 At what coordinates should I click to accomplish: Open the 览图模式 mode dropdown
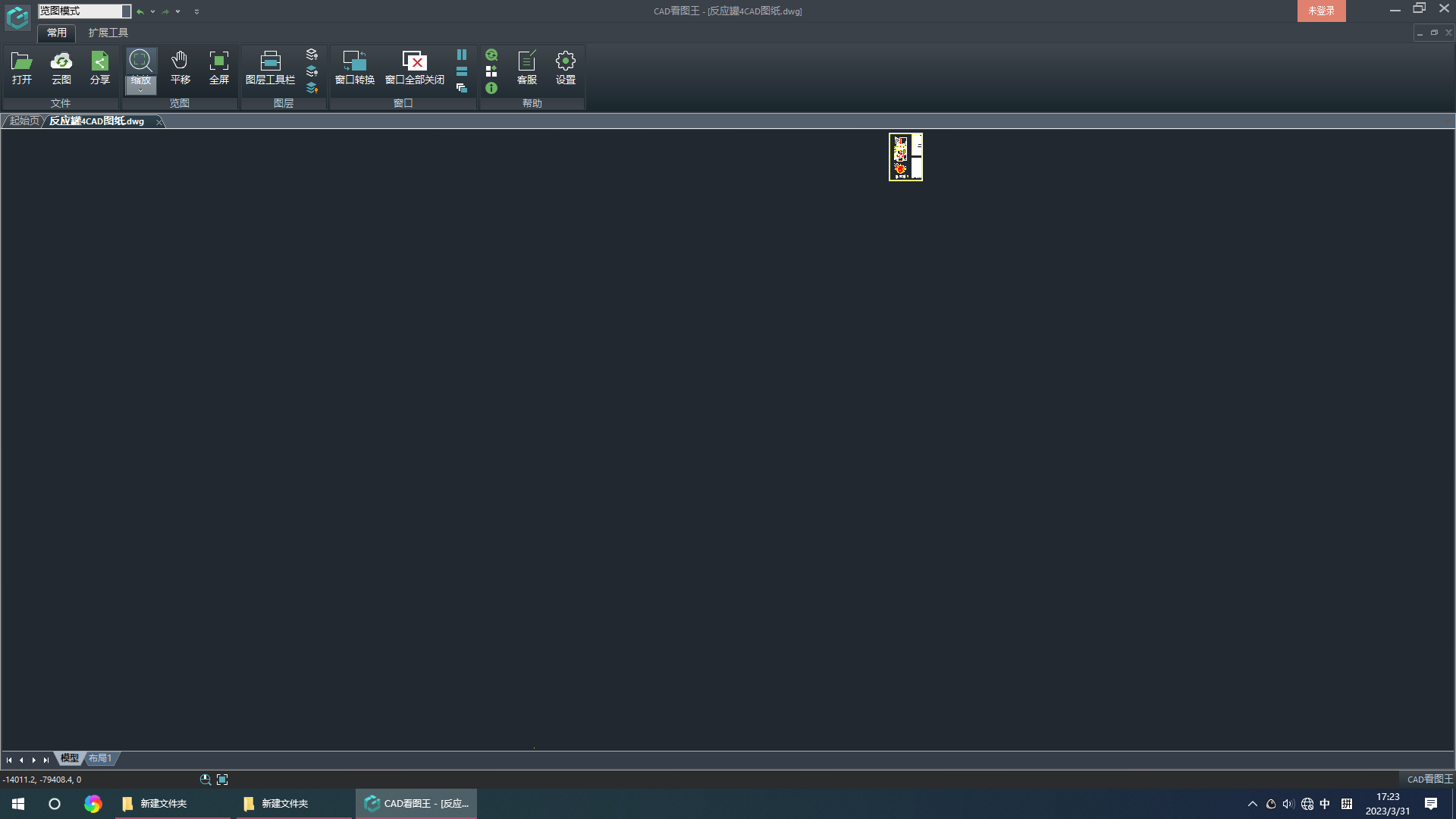(x=125, y=11)
